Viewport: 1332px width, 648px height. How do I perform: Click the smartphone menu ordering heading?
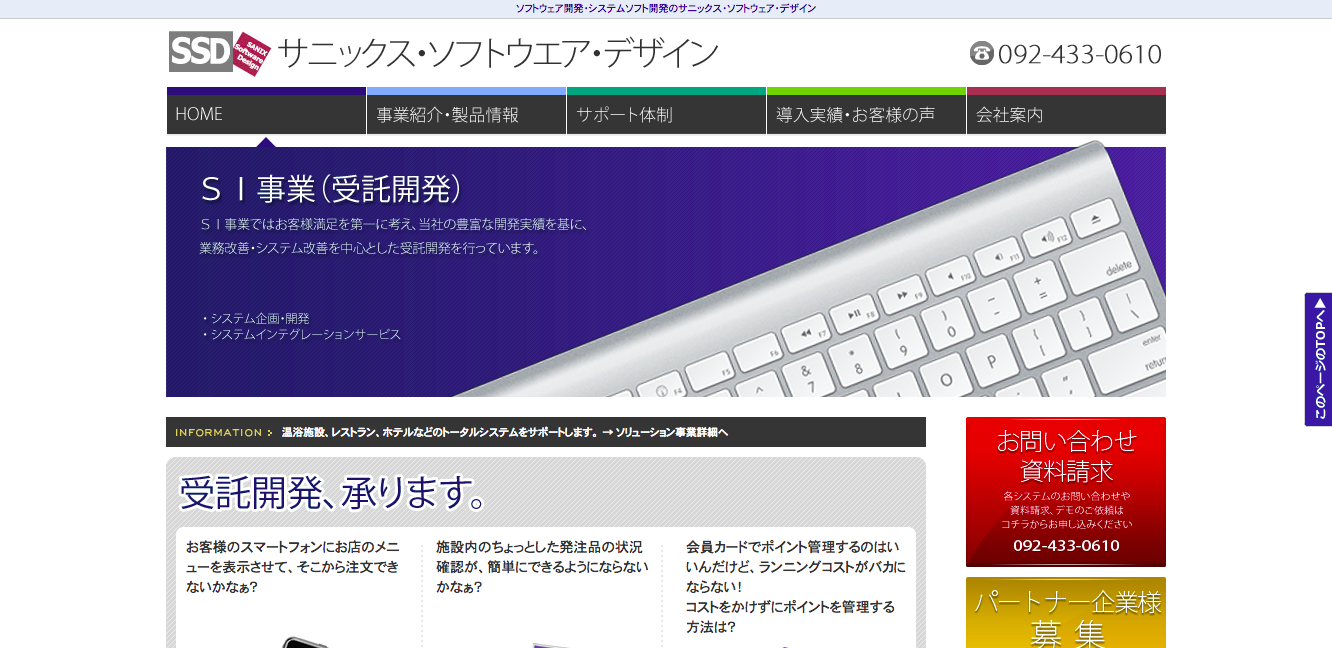[x=293, y=567]
